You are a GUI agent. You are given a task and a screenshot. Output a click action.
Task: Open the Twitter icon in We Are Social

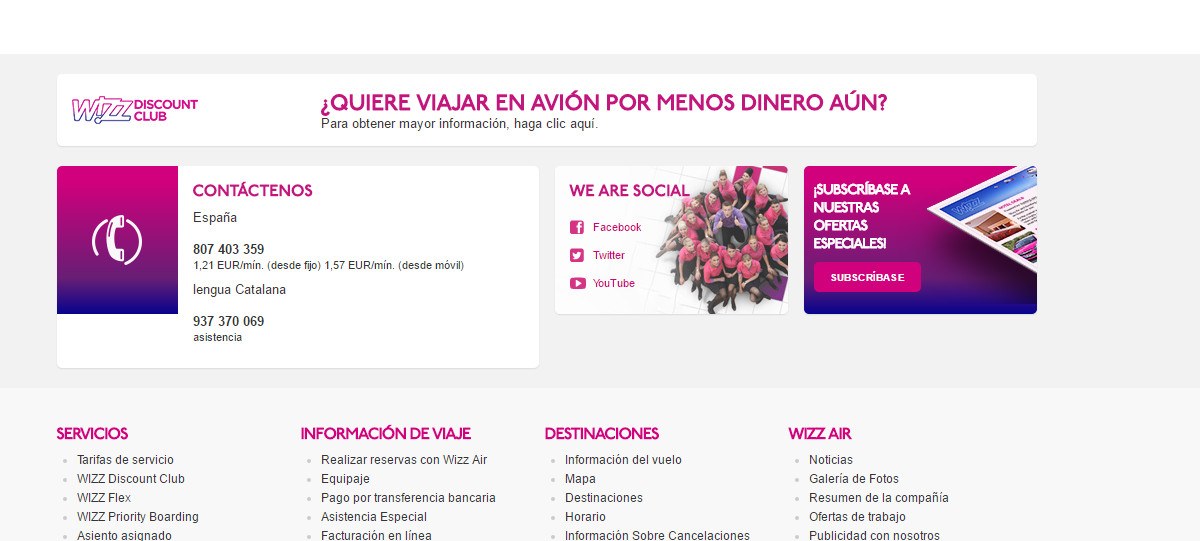[x=577, y=255]
